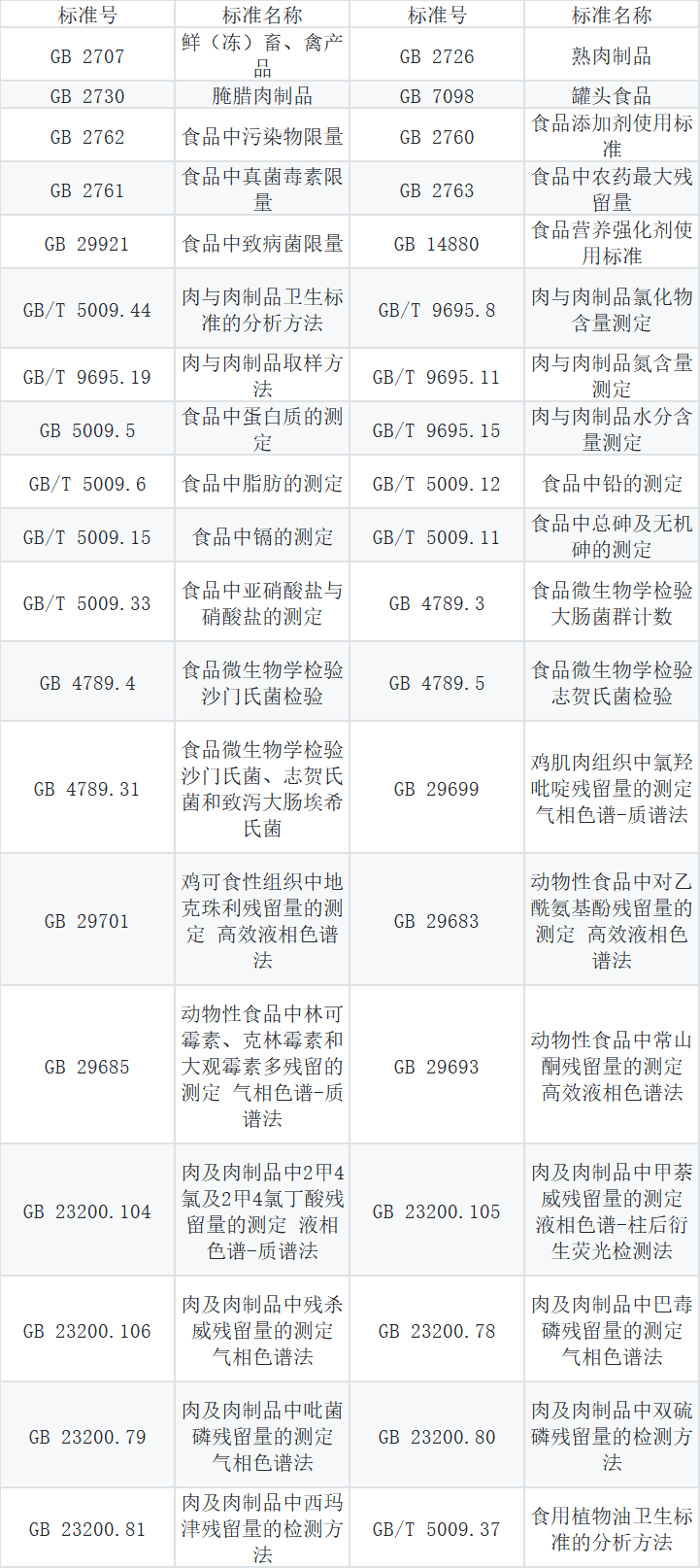The height and width of the screenshot is (1568, 700).
Task: Select the GB 29699 cell
Action: pos(437,789)
